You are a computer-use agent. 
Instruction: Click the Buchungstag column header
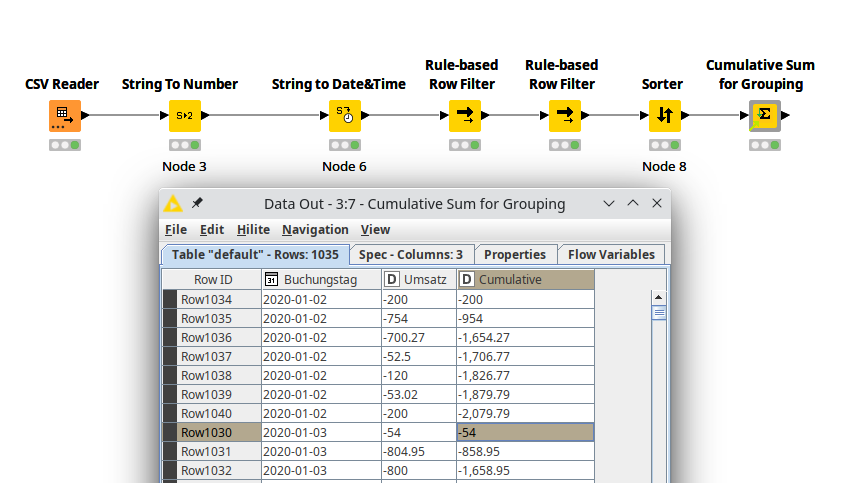(x=320, y=280)
